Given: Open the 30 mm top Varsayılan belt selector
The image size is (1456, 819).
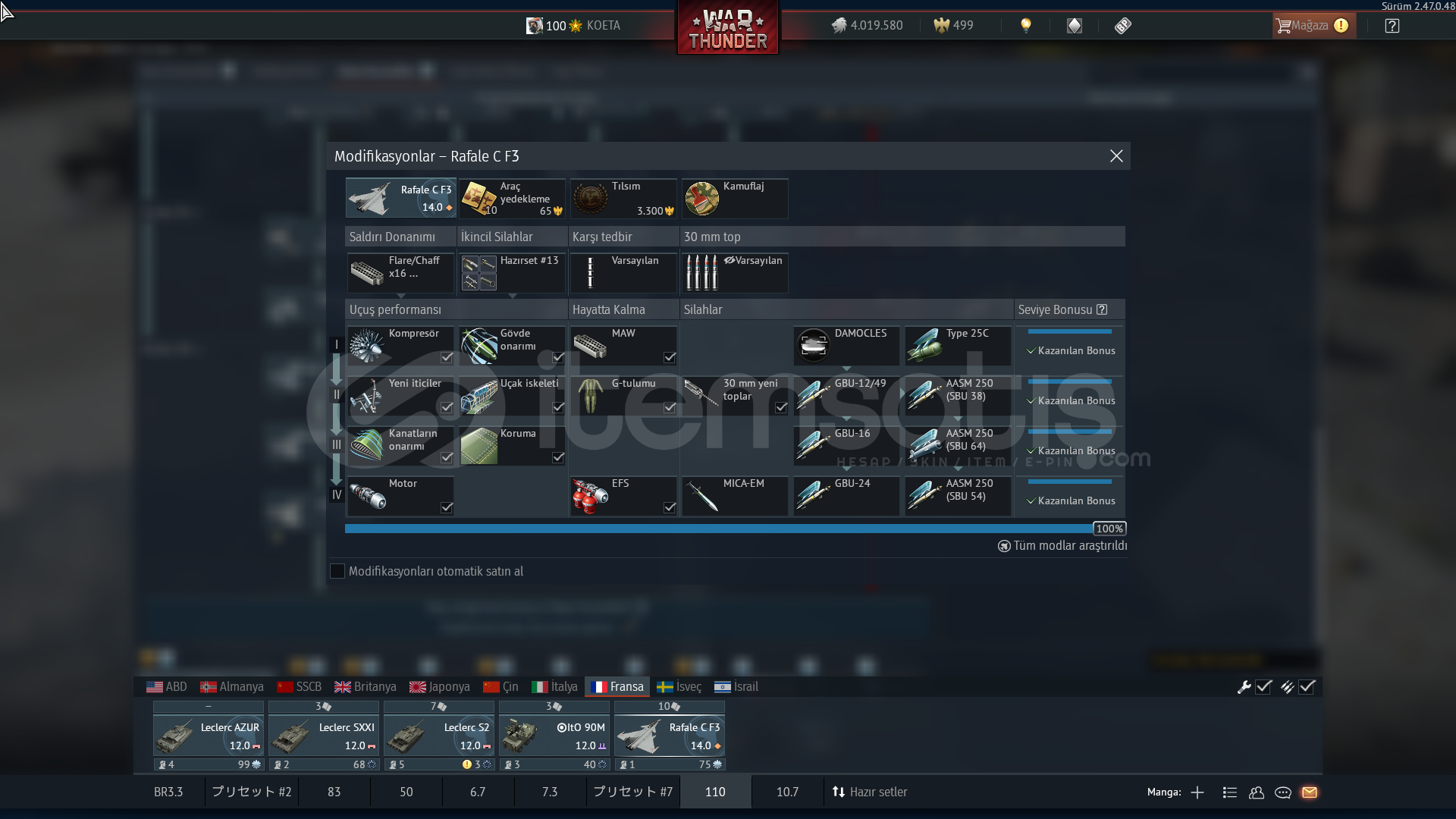Looking at the screenshot, I should click(x=735, y=273).
